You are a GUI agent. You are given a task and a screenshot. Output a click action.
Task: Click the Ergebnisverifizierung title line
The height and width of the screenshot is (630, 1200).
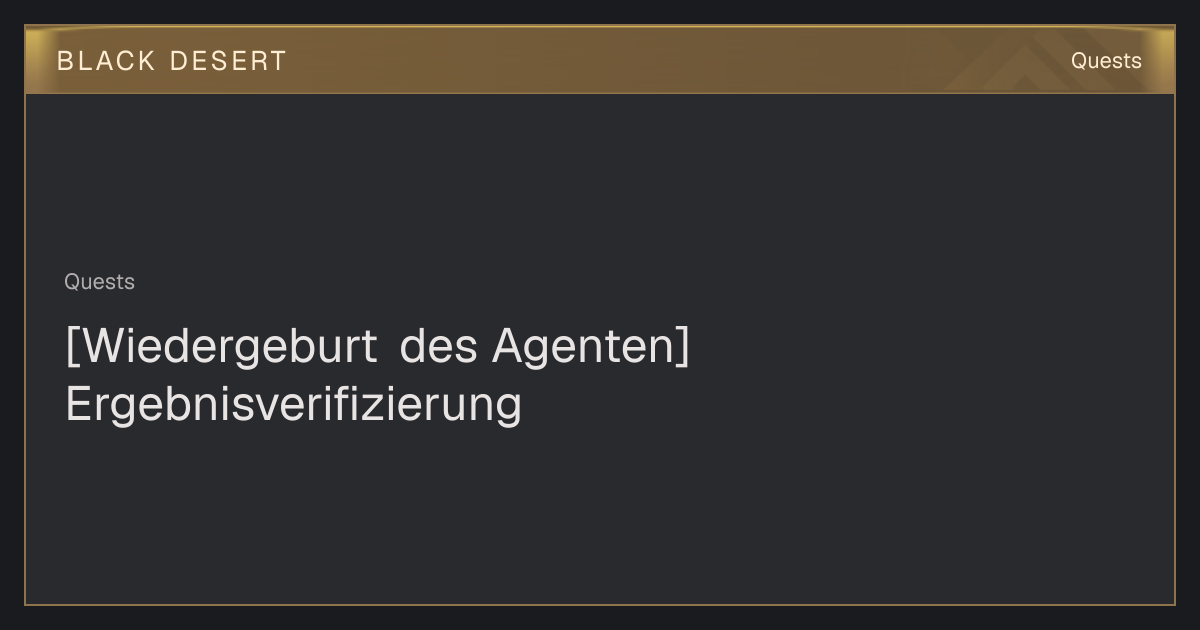[x=293, y=404]
